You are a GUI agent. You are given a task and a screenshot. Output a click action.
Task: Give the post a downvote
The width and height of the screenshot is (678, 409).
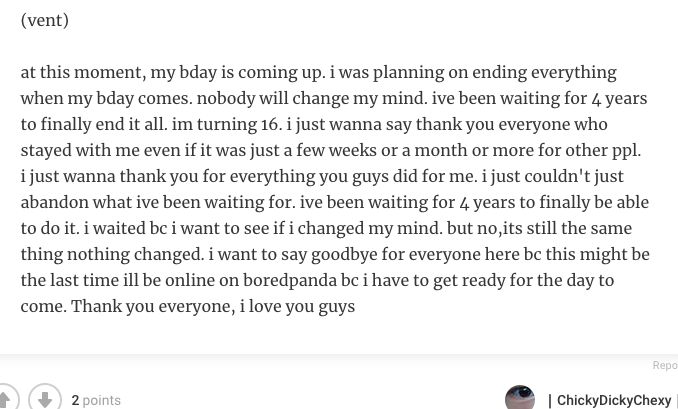tap(45, 398)
